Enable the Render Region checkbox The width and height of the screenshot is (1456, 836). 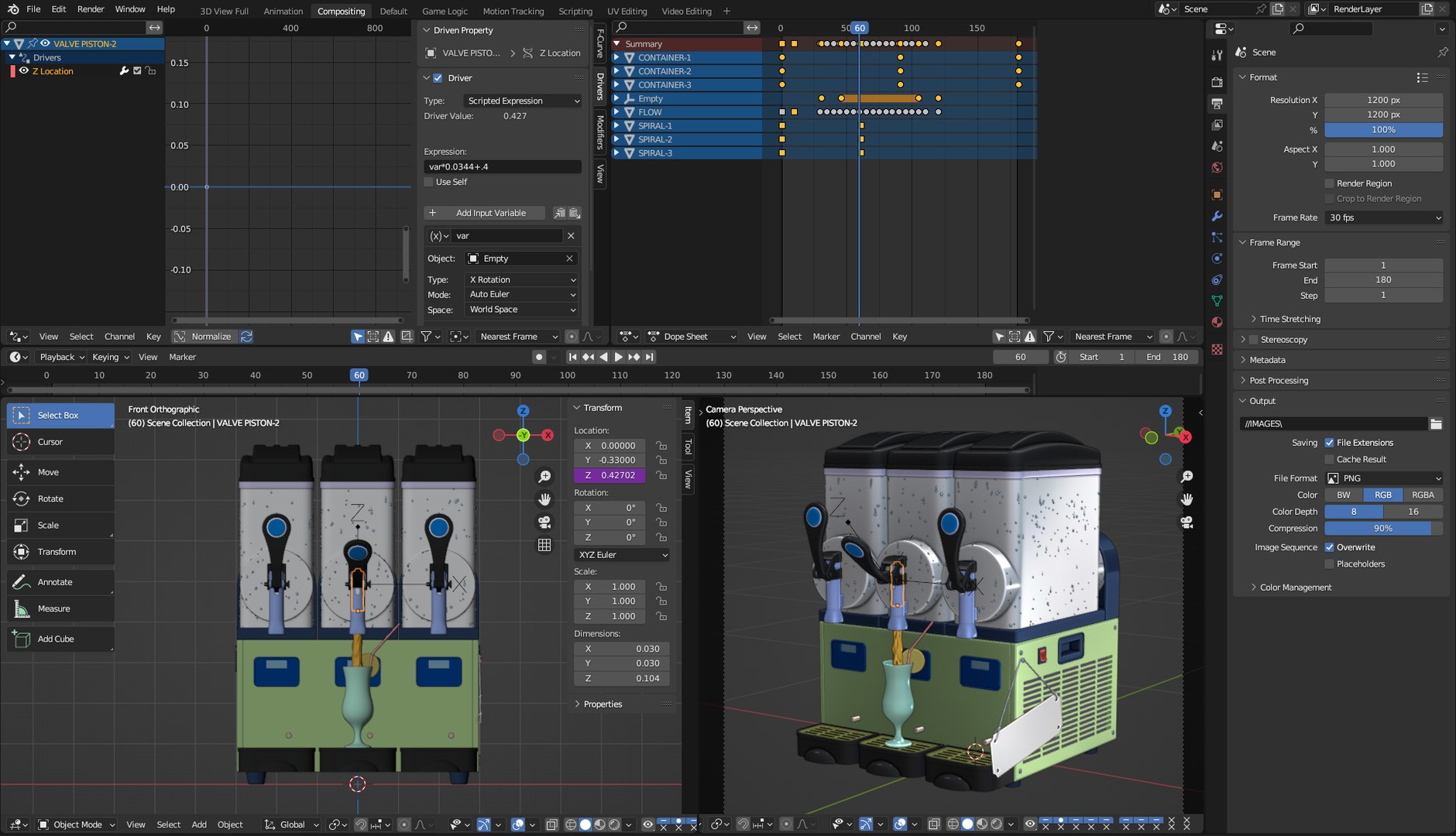point(1329,183)
